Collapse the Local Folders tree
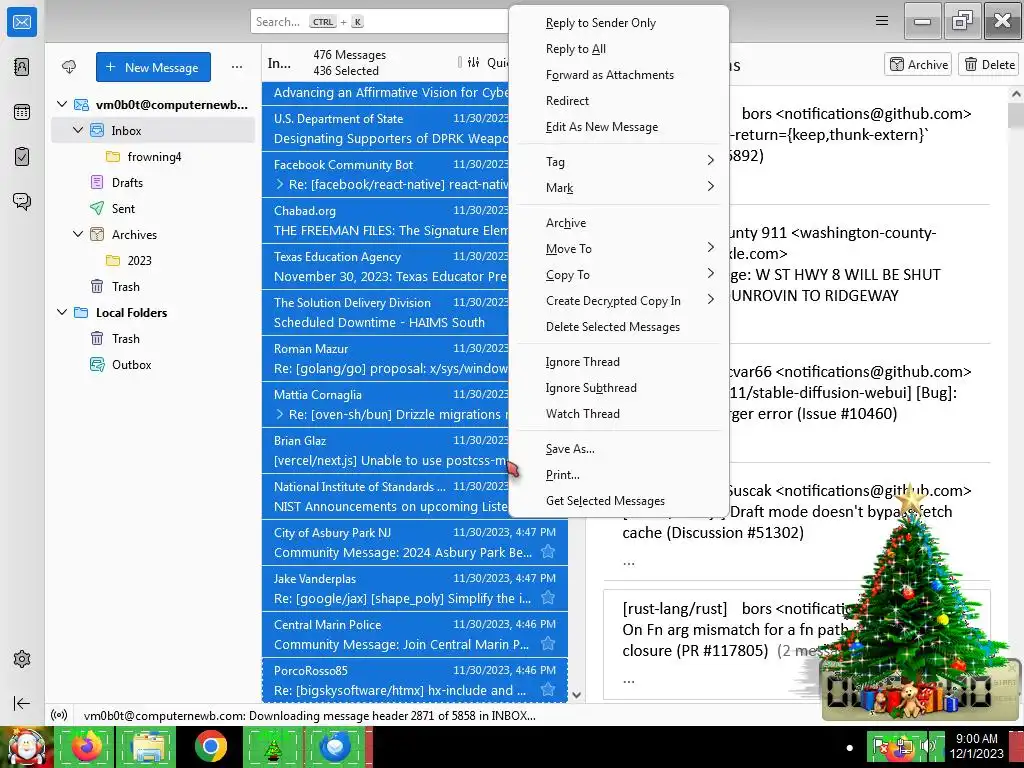This screenshot has height=768, width=1024. click(62, 312)
